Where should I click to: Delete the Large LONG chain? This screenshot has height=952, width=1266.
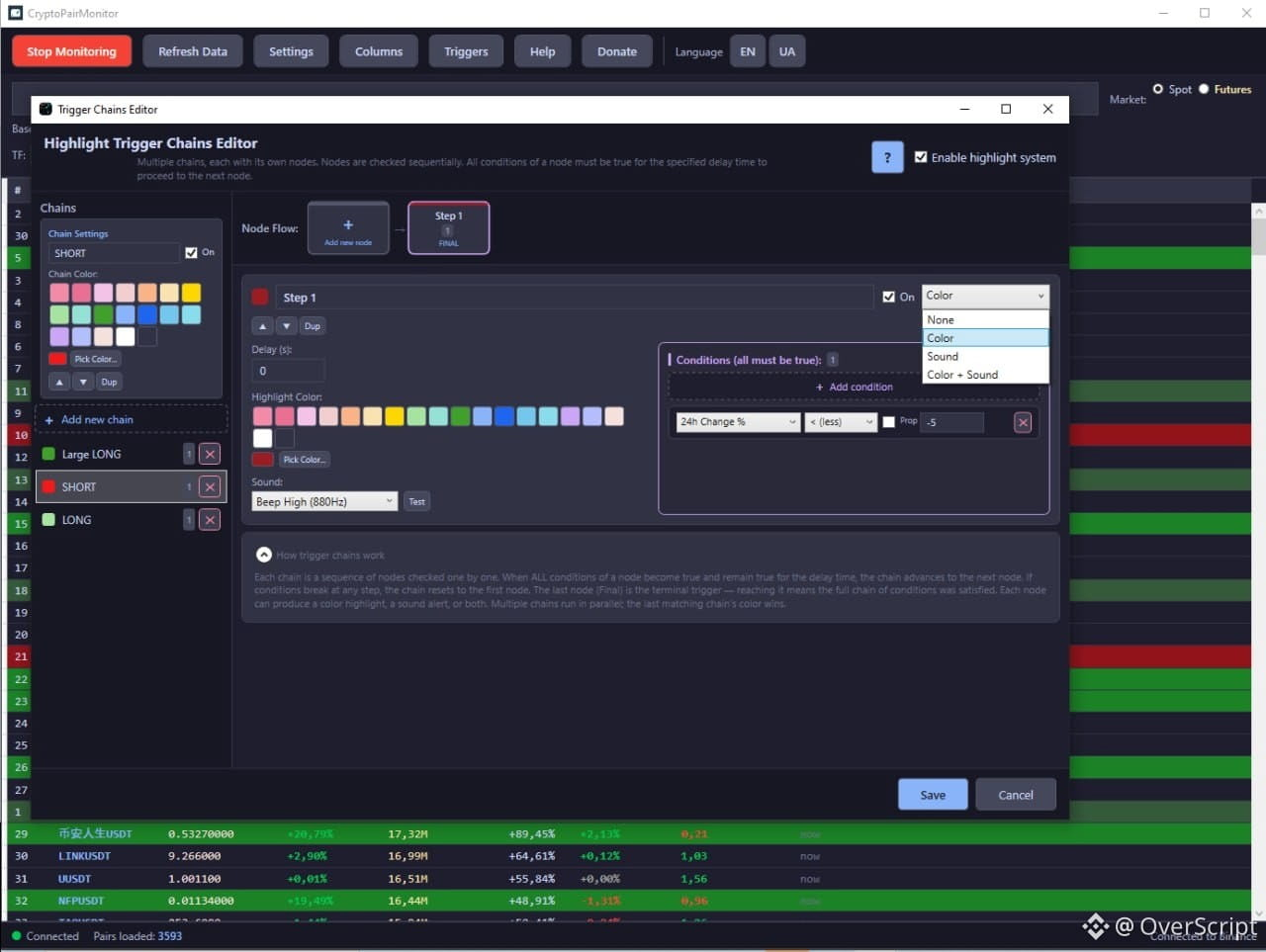point(210,454)
